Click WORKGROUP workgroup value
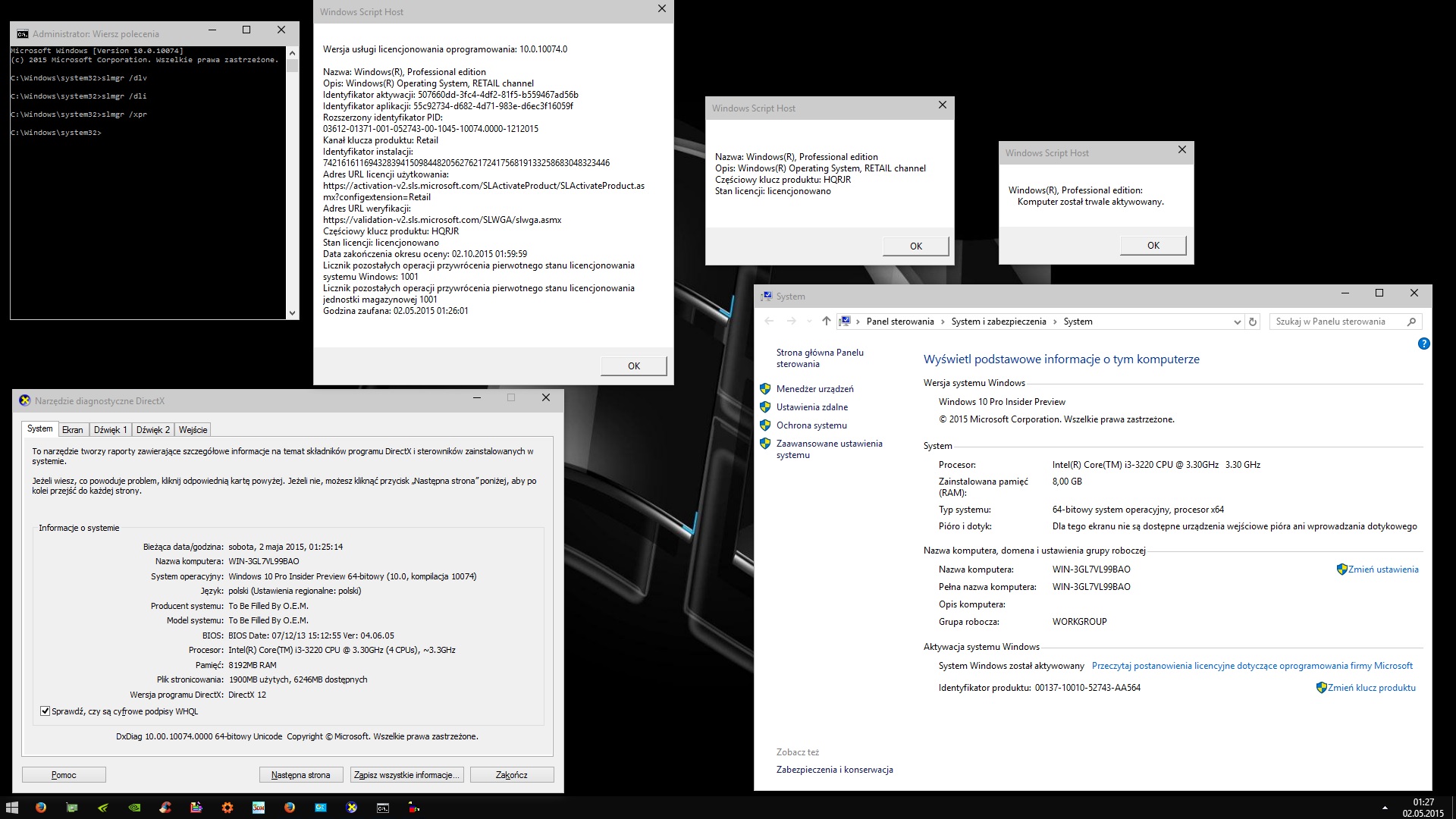The image size is (1456, 819). tap(1079, 622)
